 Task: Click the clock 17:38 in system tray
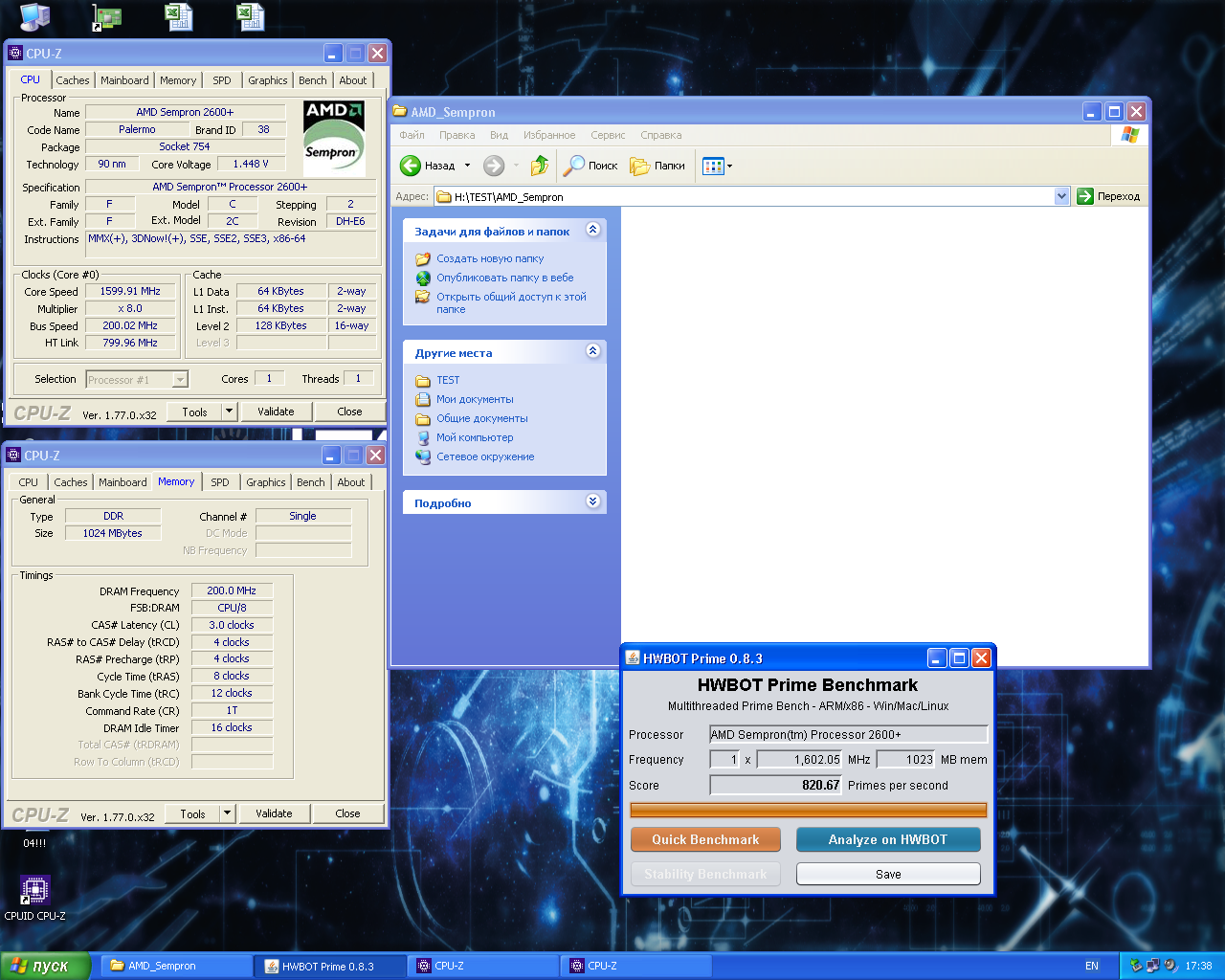[1198, 966]
